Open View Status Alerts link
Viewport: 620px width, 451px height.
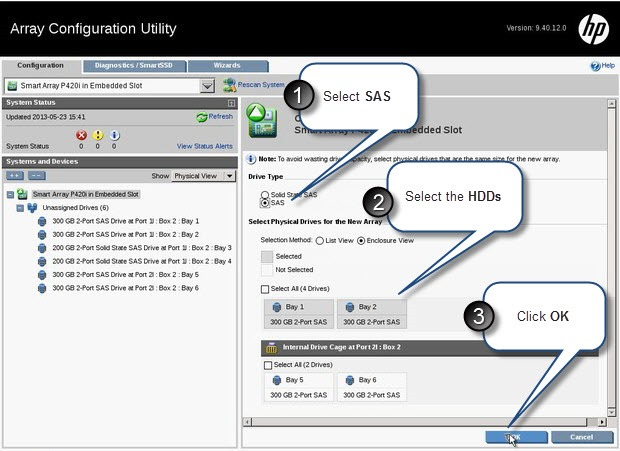tap(205, 146)
